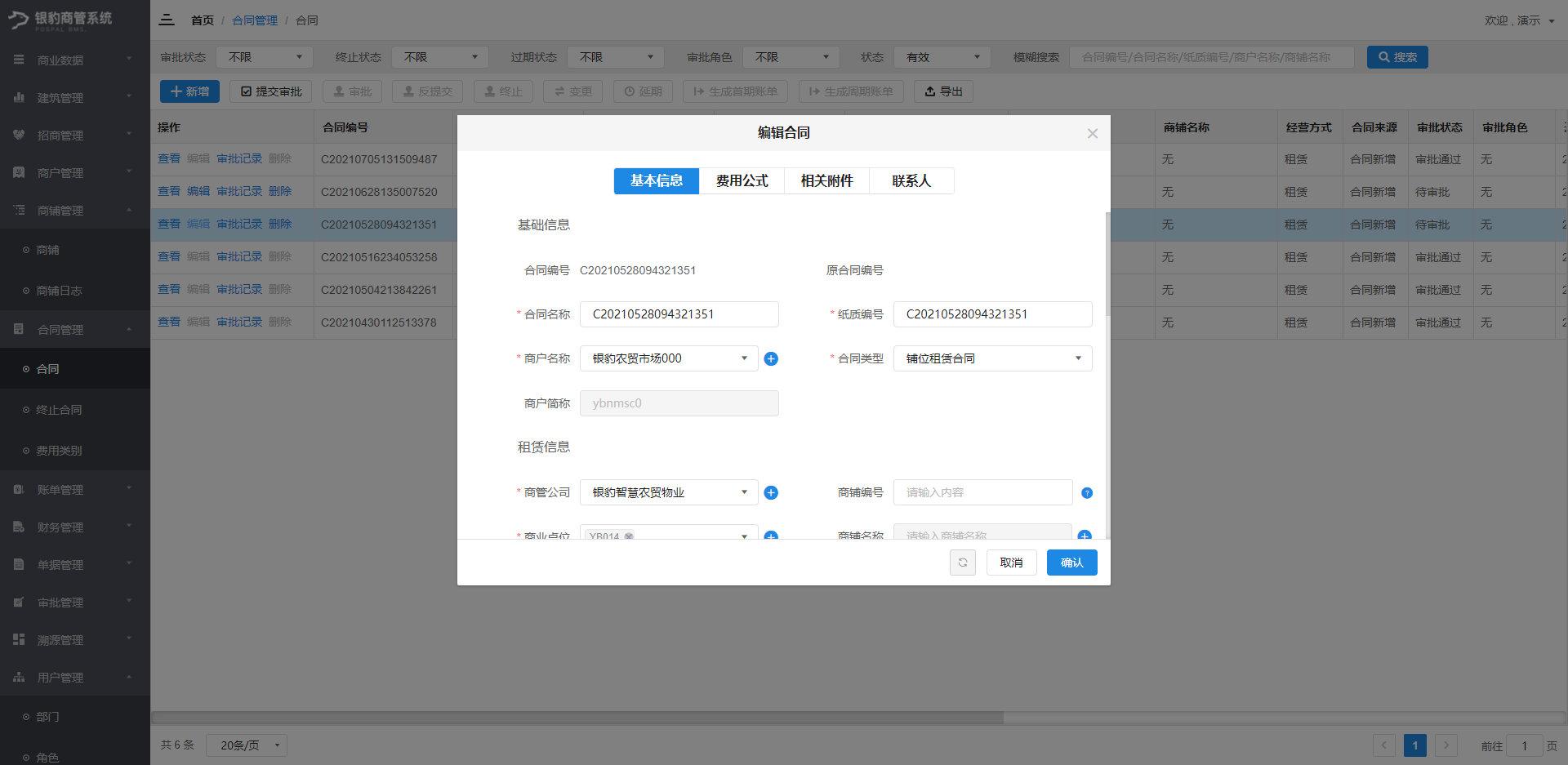Open 商业数据 sidebar menu

(x=75, y=60)
